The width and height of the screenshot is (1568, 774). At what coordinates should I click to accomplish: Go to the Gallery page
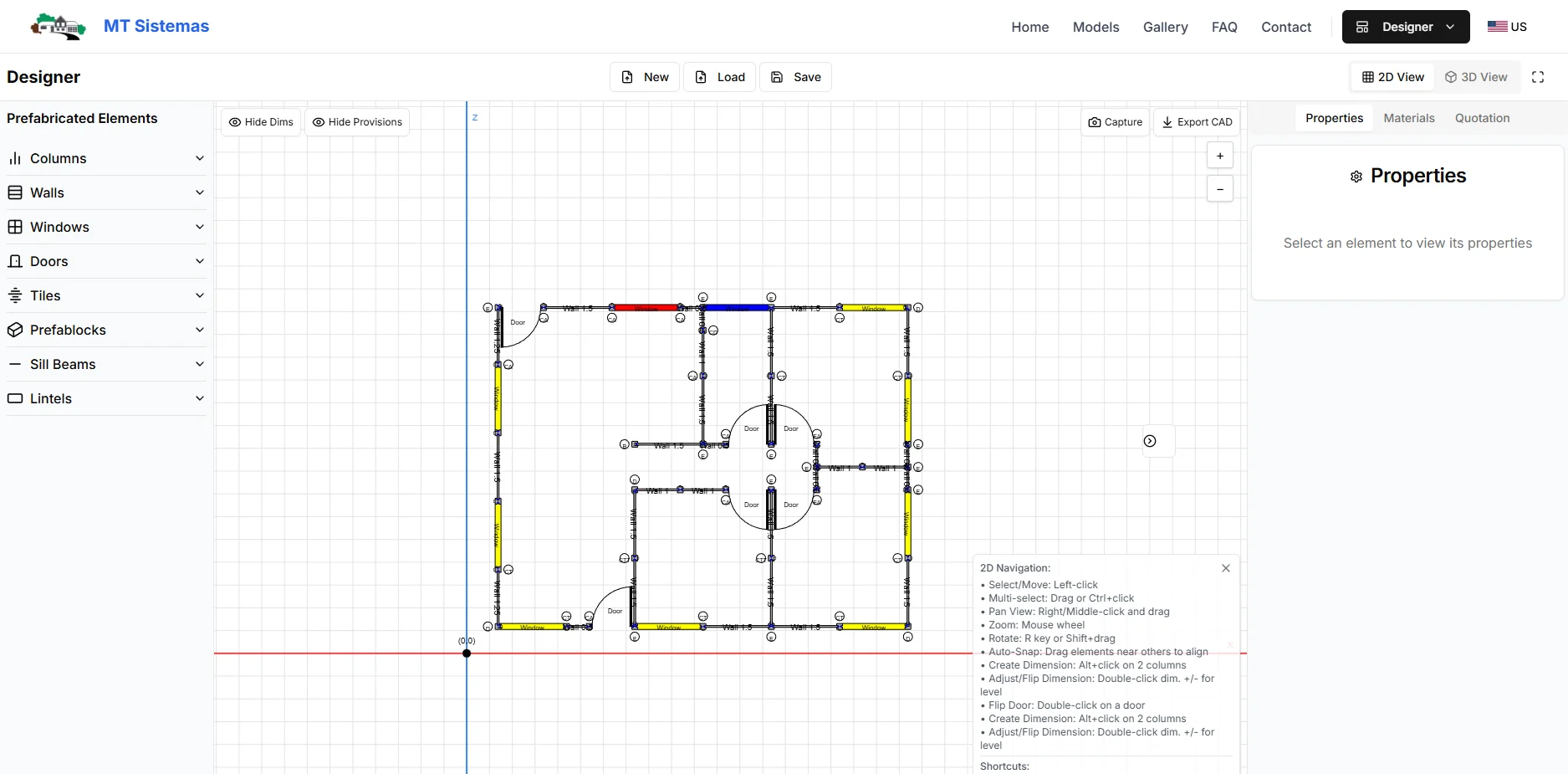1165,27
